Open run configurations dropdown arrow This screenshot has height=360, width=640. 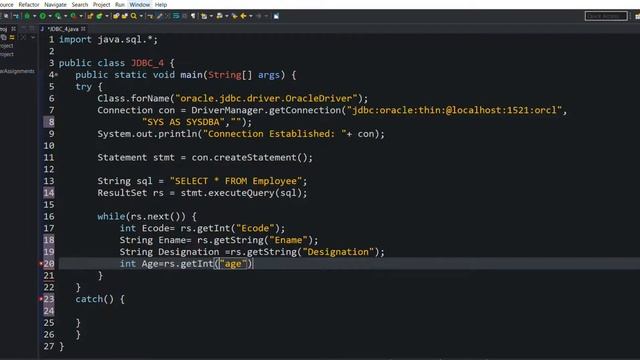pyautogui.click(x=50, y=16)
